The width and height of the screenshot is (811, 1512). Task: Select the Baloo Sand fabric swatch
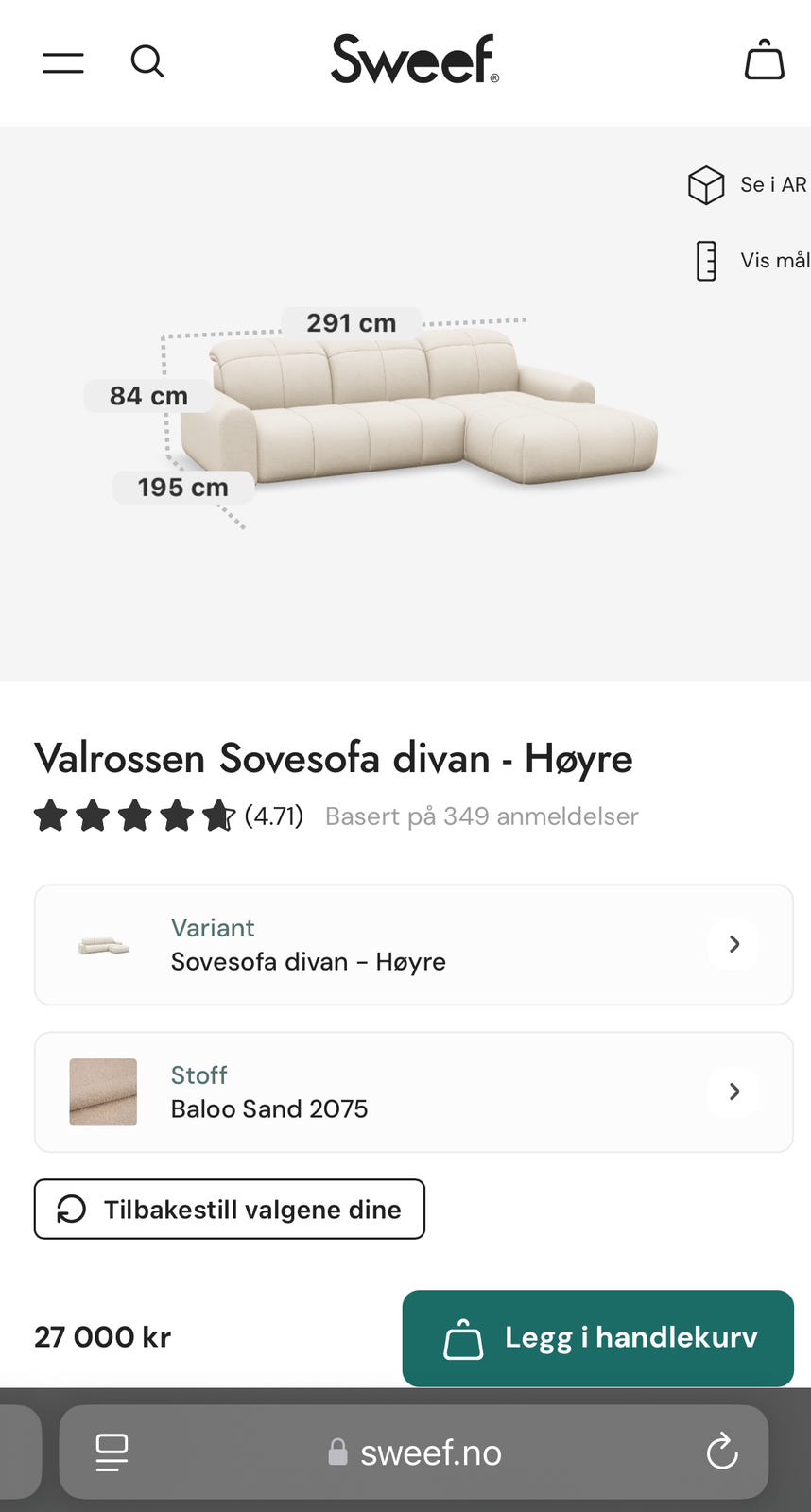(x=103, y=1091)
